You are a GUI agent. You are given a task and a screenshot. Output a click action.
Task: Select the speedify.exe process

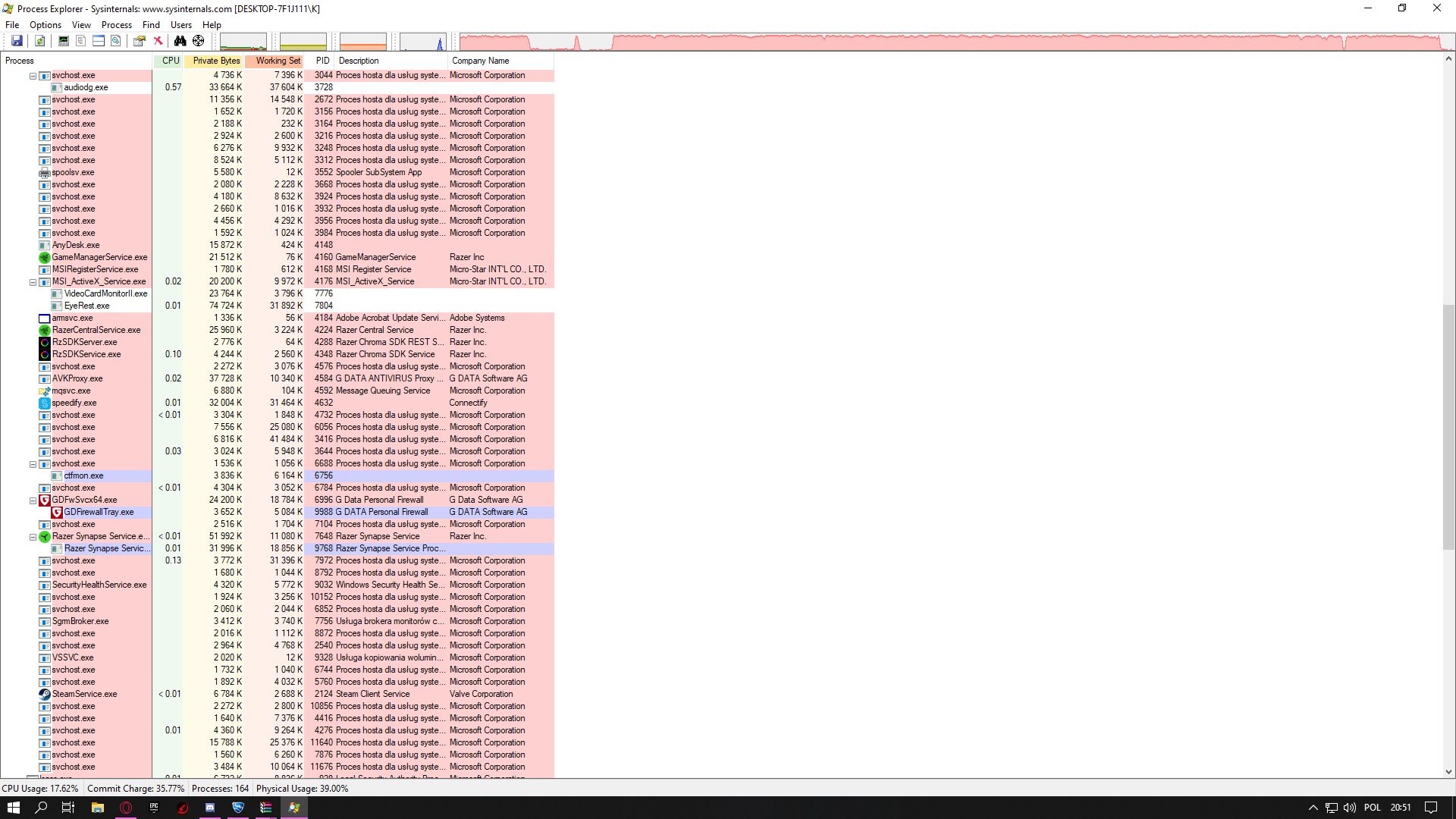click(74, 403)
